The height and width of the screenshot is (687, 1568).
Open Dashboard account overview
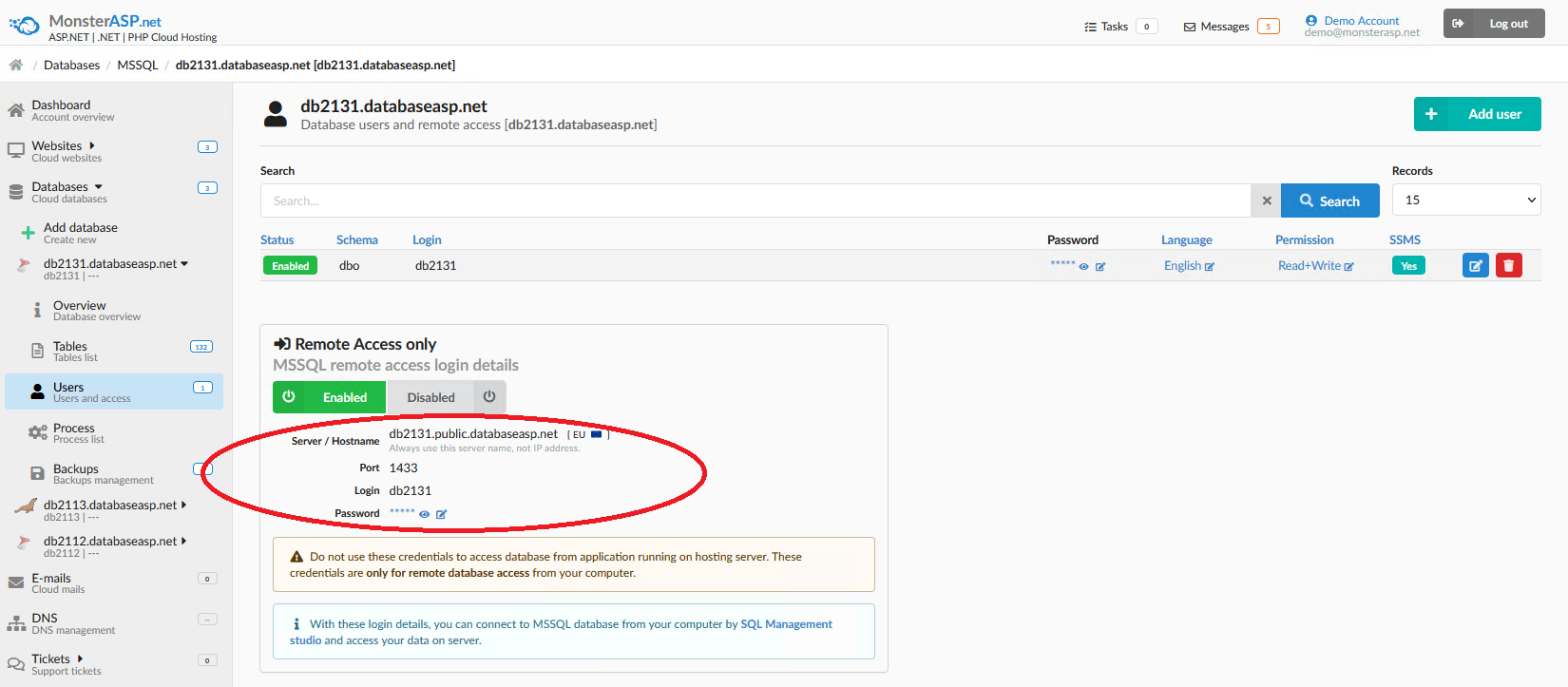[72, 110]
